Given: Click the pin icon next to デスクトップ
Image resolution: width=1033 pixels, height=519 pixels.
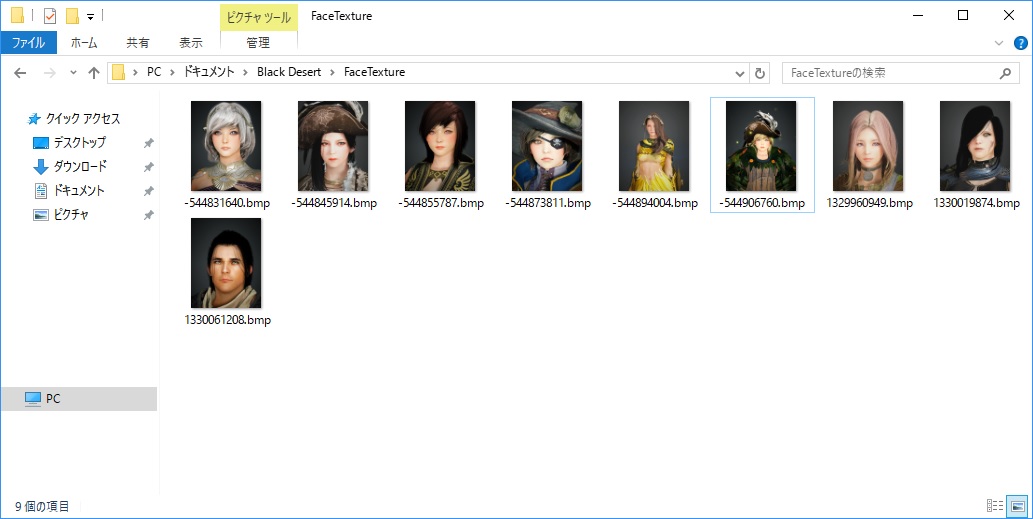Looking at the screenshot, I should point(148,143).
